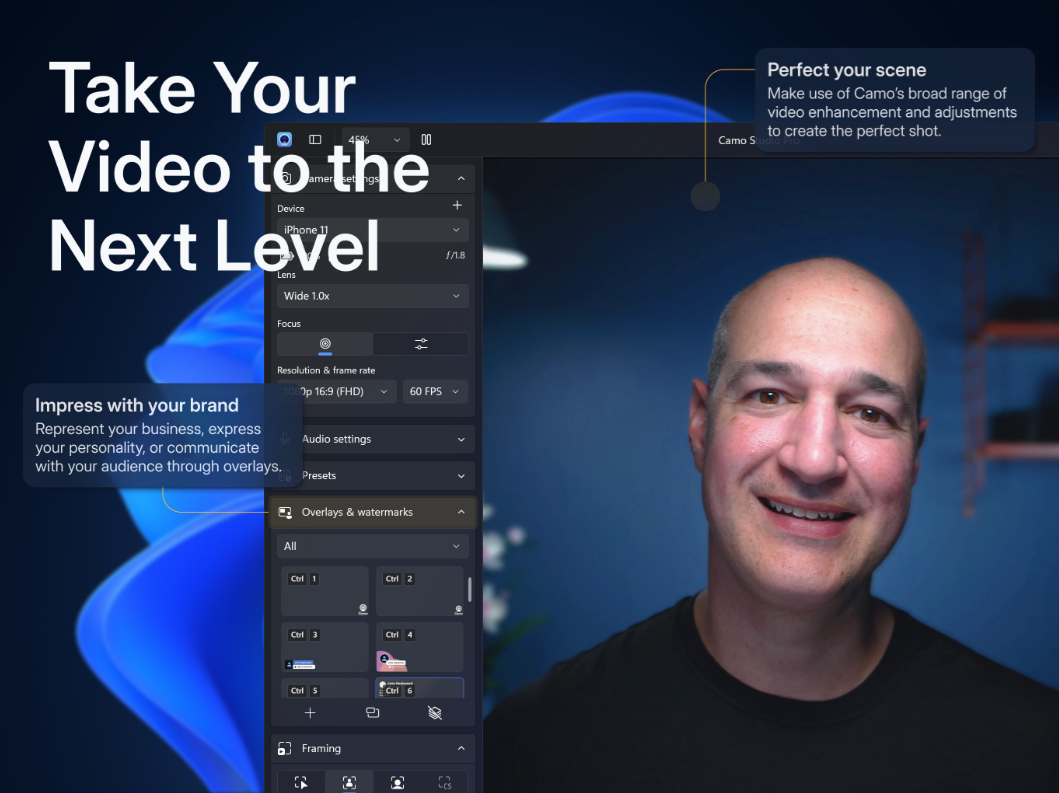Image resolution: width=1059 pixels, height=793 pixels.
Task: Select the Ctrl 4 overlay thumbnail
Action: [419, 647]
